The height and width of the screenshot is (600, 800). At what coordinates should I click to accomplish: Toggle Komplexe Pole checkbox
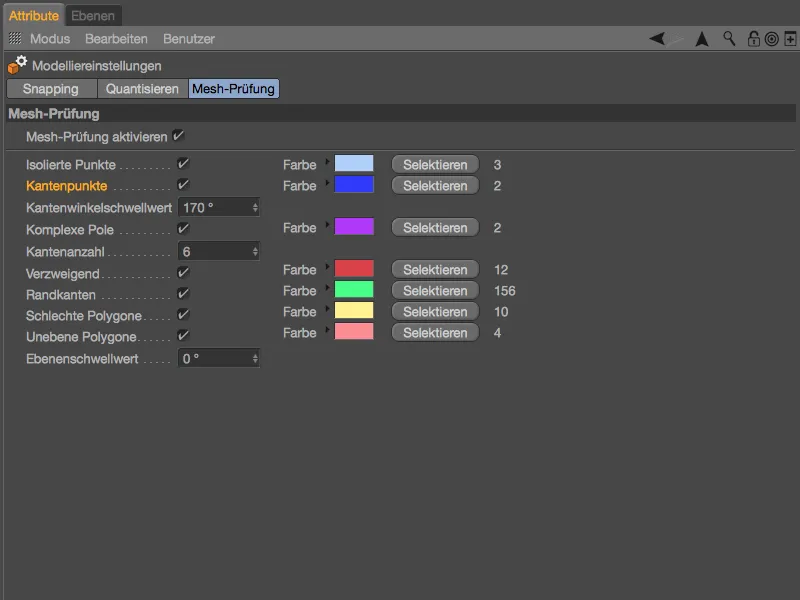[183, 229]
